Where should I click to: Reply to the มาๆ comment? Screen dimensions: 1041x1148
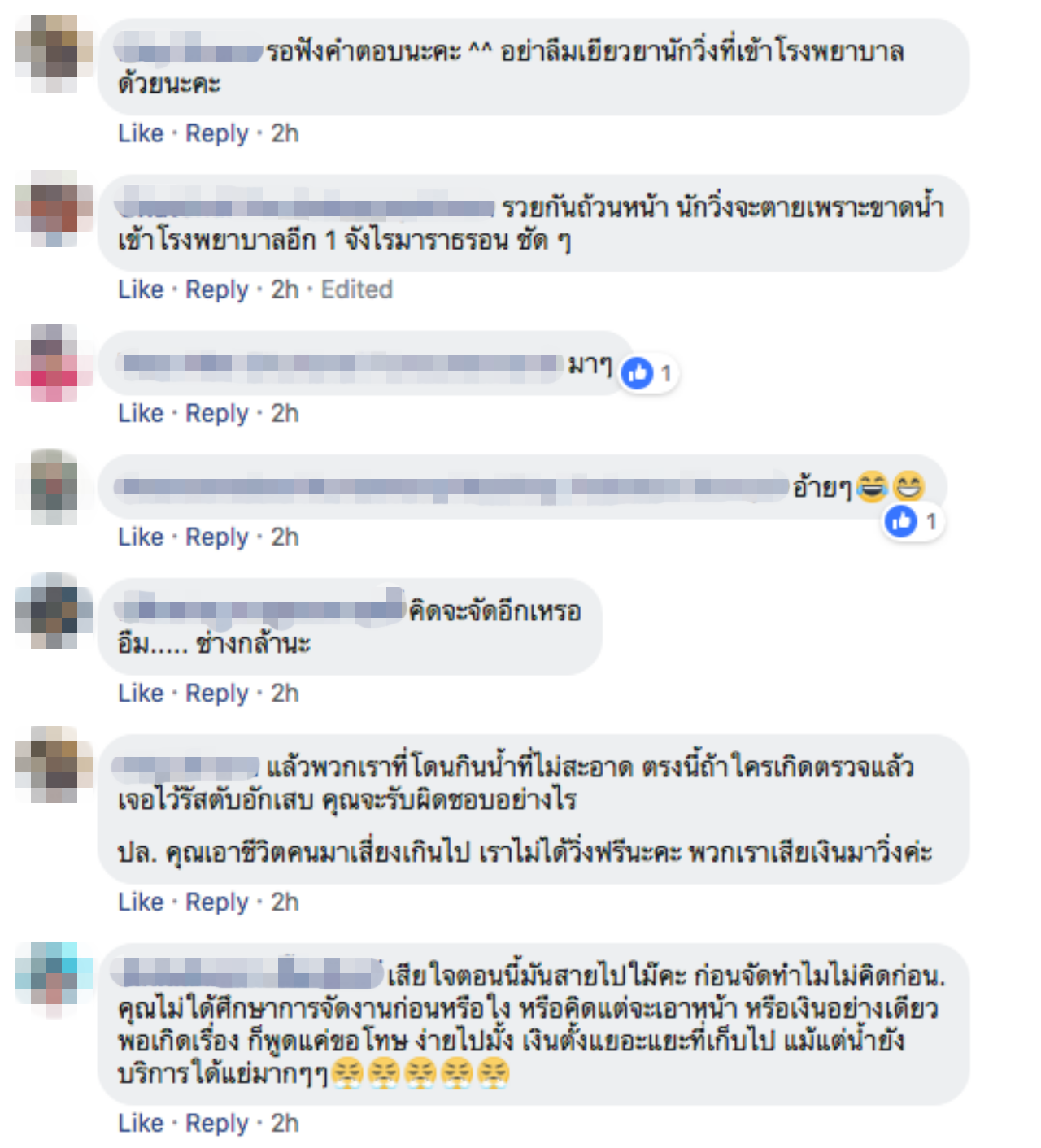217,413
